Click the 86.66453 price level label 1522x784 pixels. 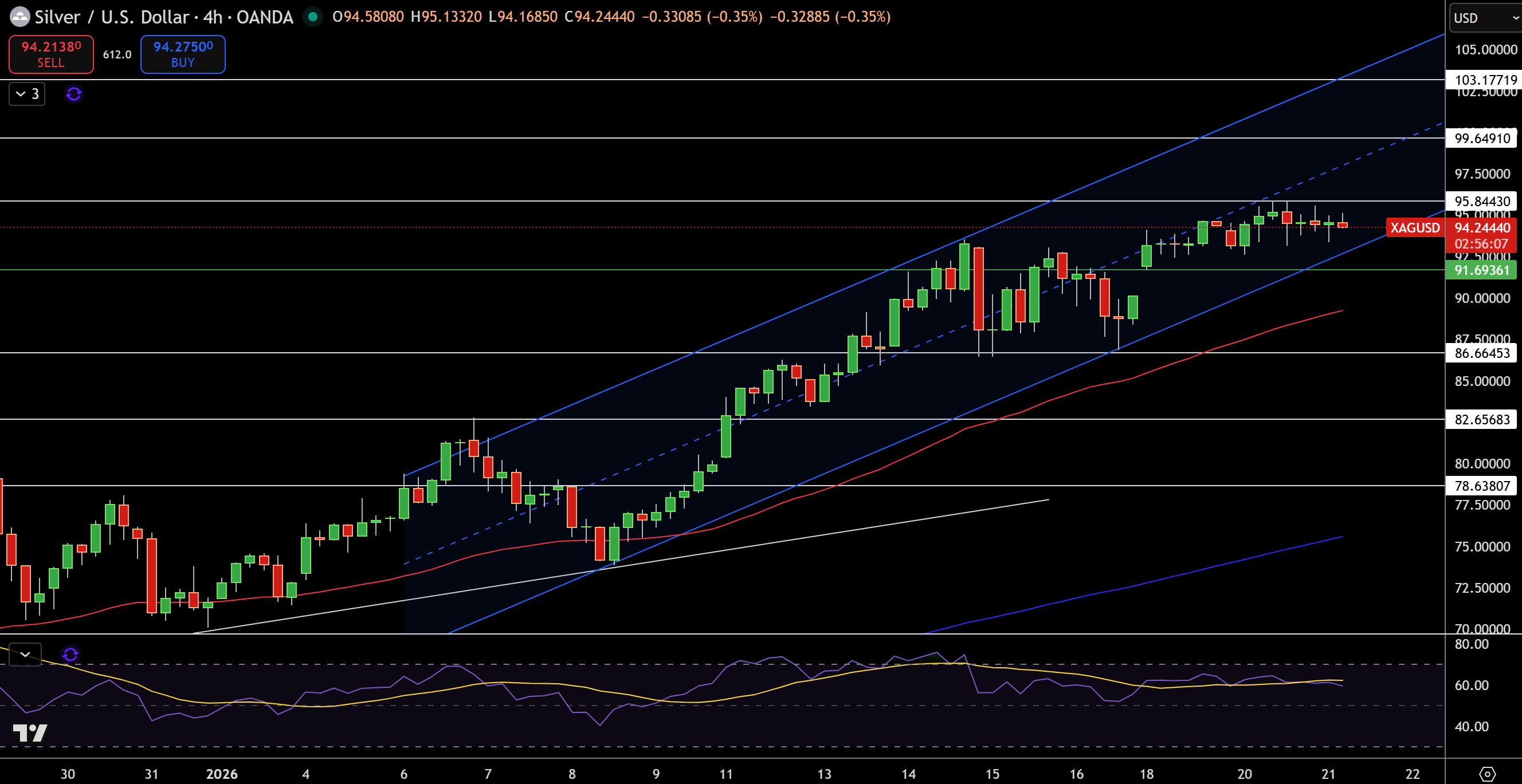(1483, 353)
